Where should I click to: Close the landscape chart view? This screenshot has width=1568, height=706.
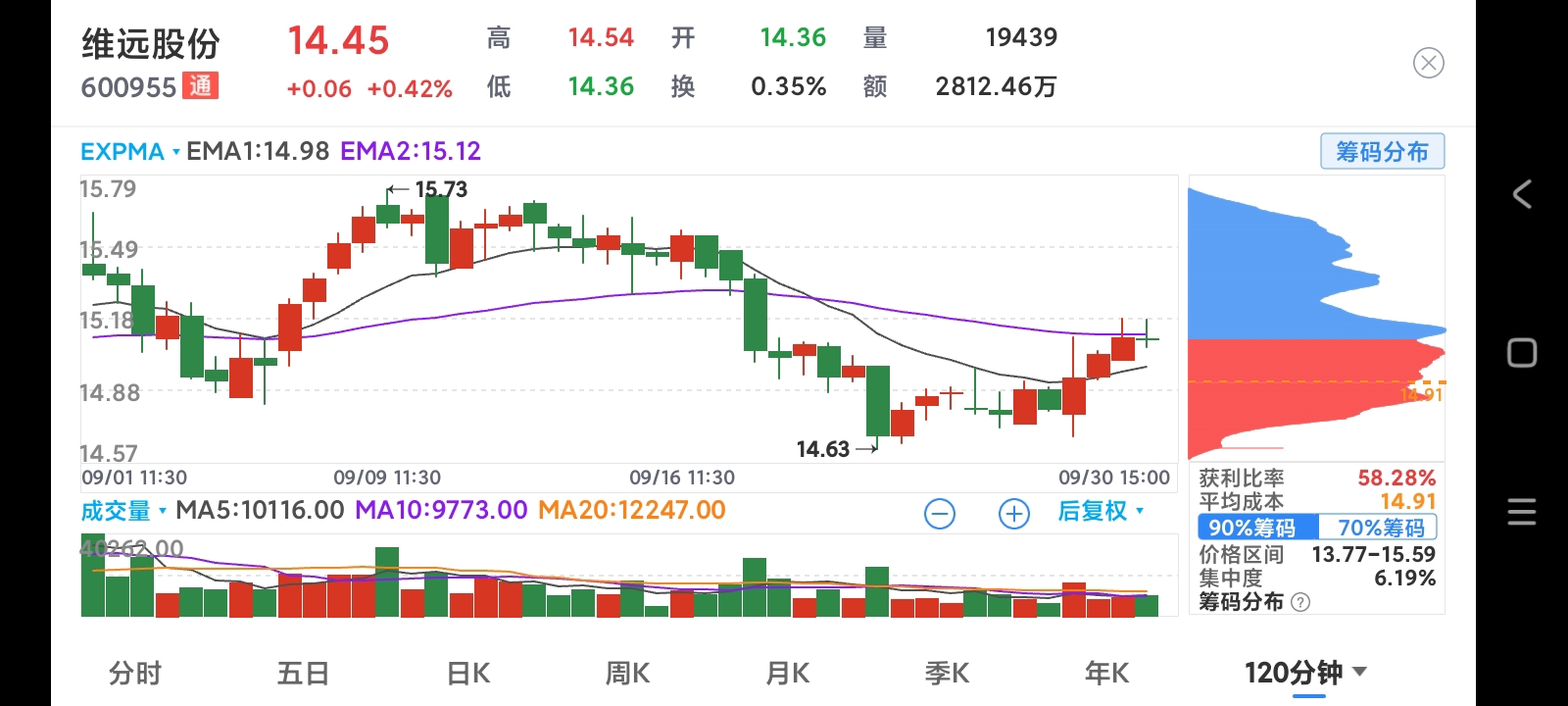1428,64
